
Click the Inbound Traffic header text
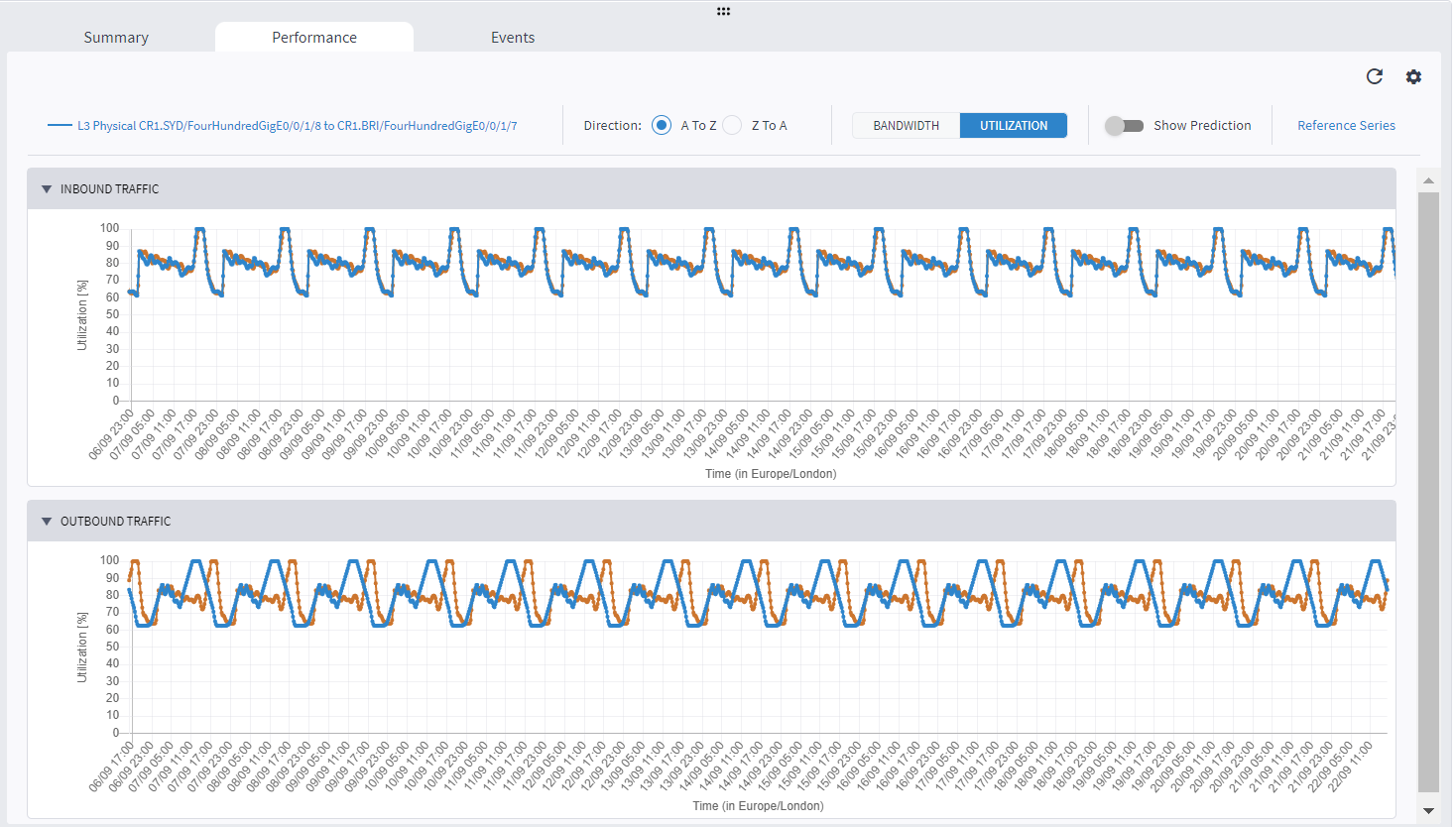[x=109, y=188]
